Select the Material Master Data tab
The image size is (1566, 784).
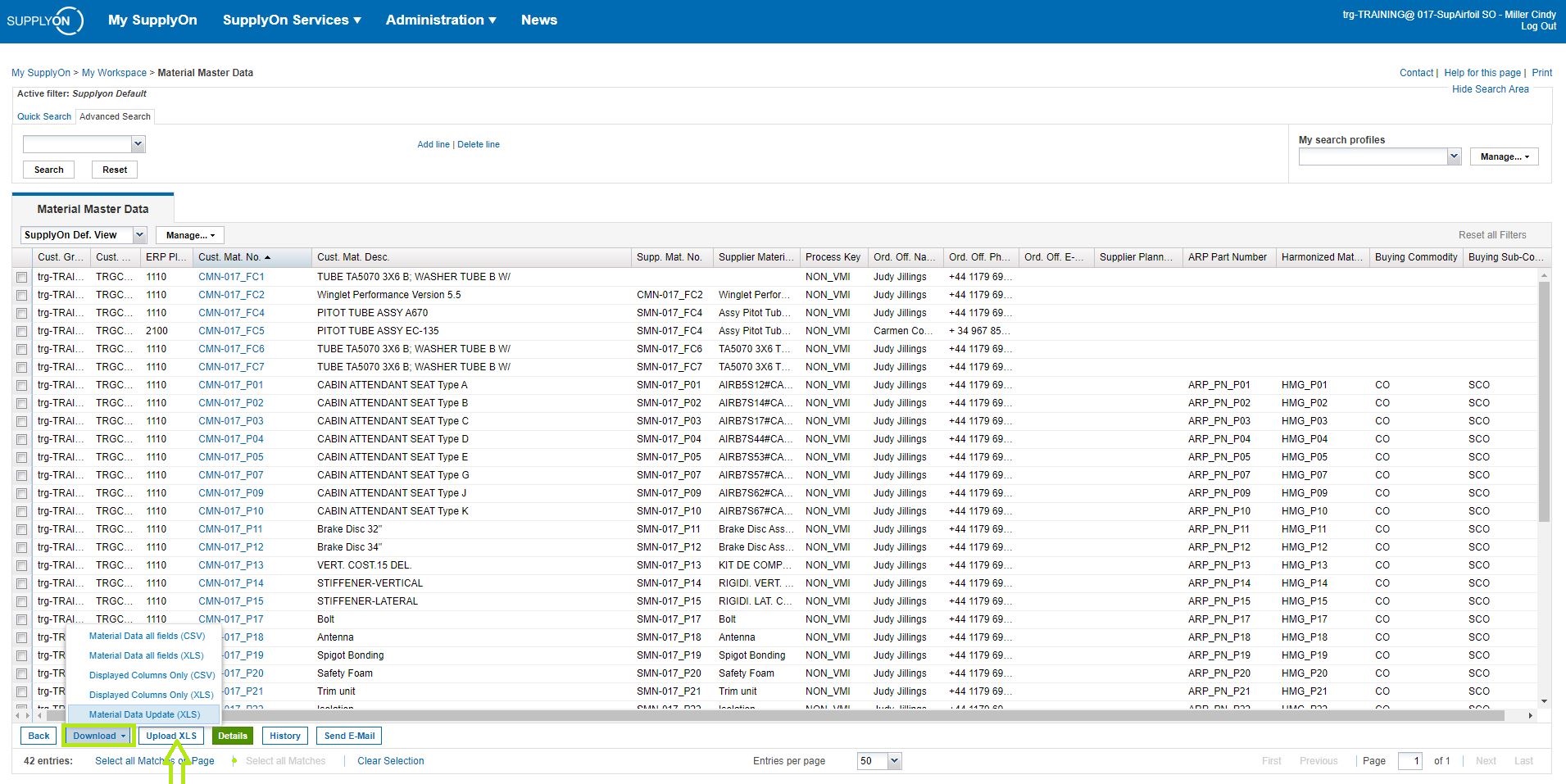(x=93, y=209)
